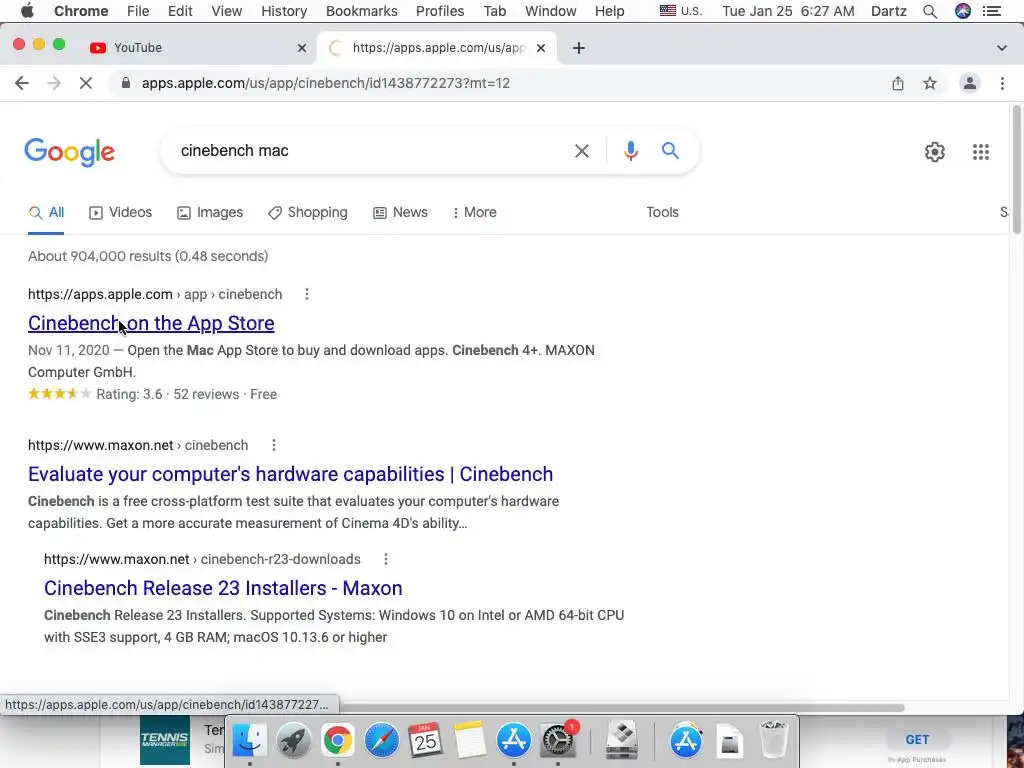Viewport: 1024px width, 768px height.
Task: Search by voice using microphone icon
Action: click(630, 151)
